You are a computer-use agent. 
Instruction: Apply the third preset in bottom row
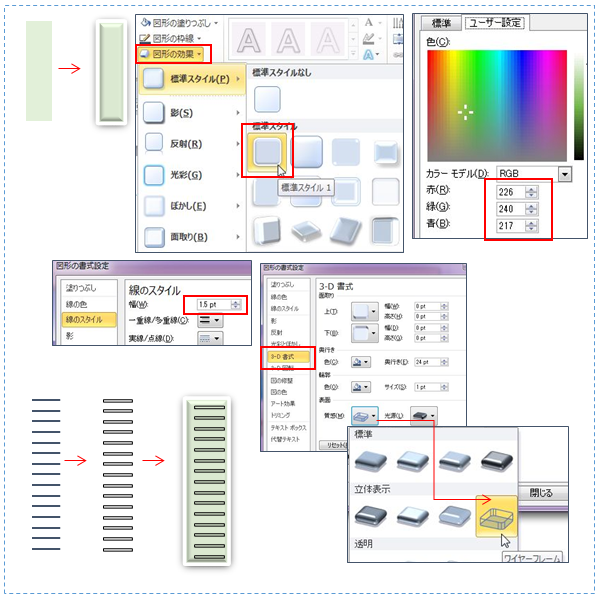point(346,230)
